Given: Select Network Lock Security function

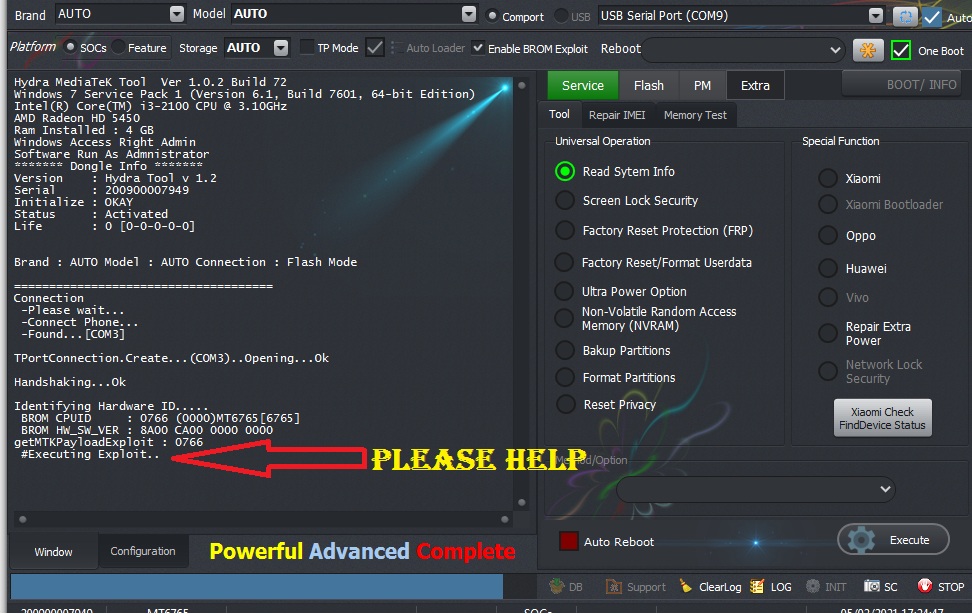Looking at the screenshot, I should (828, 372).
